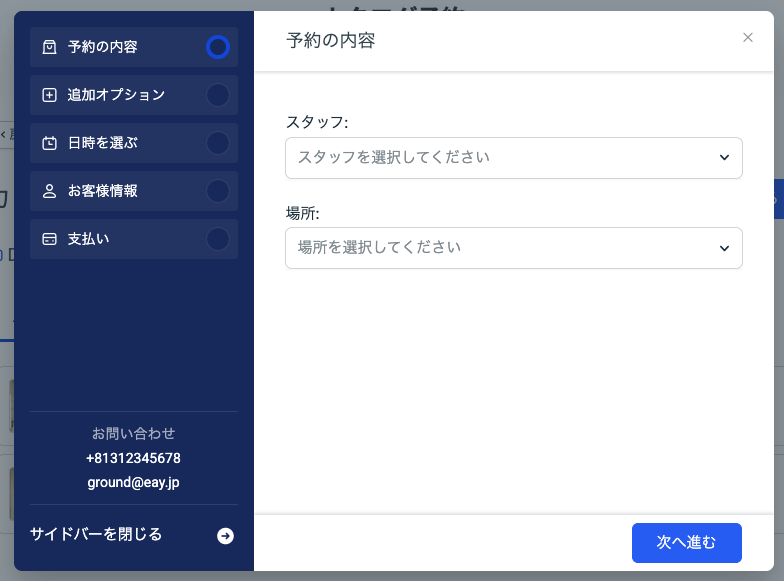Image resolution: width=784 pixels, height=581 pixels.
Task: Close the booking dialog with X
Action: coord(747,38)
